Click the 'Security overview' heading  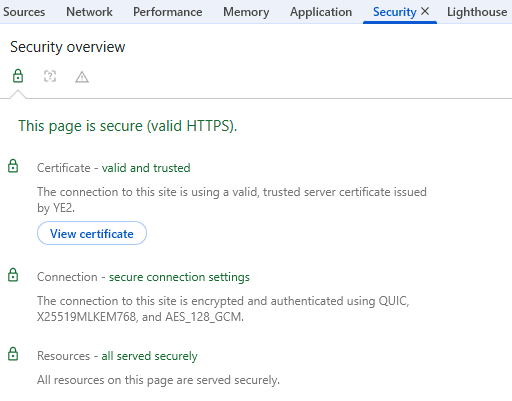[68, 47]
